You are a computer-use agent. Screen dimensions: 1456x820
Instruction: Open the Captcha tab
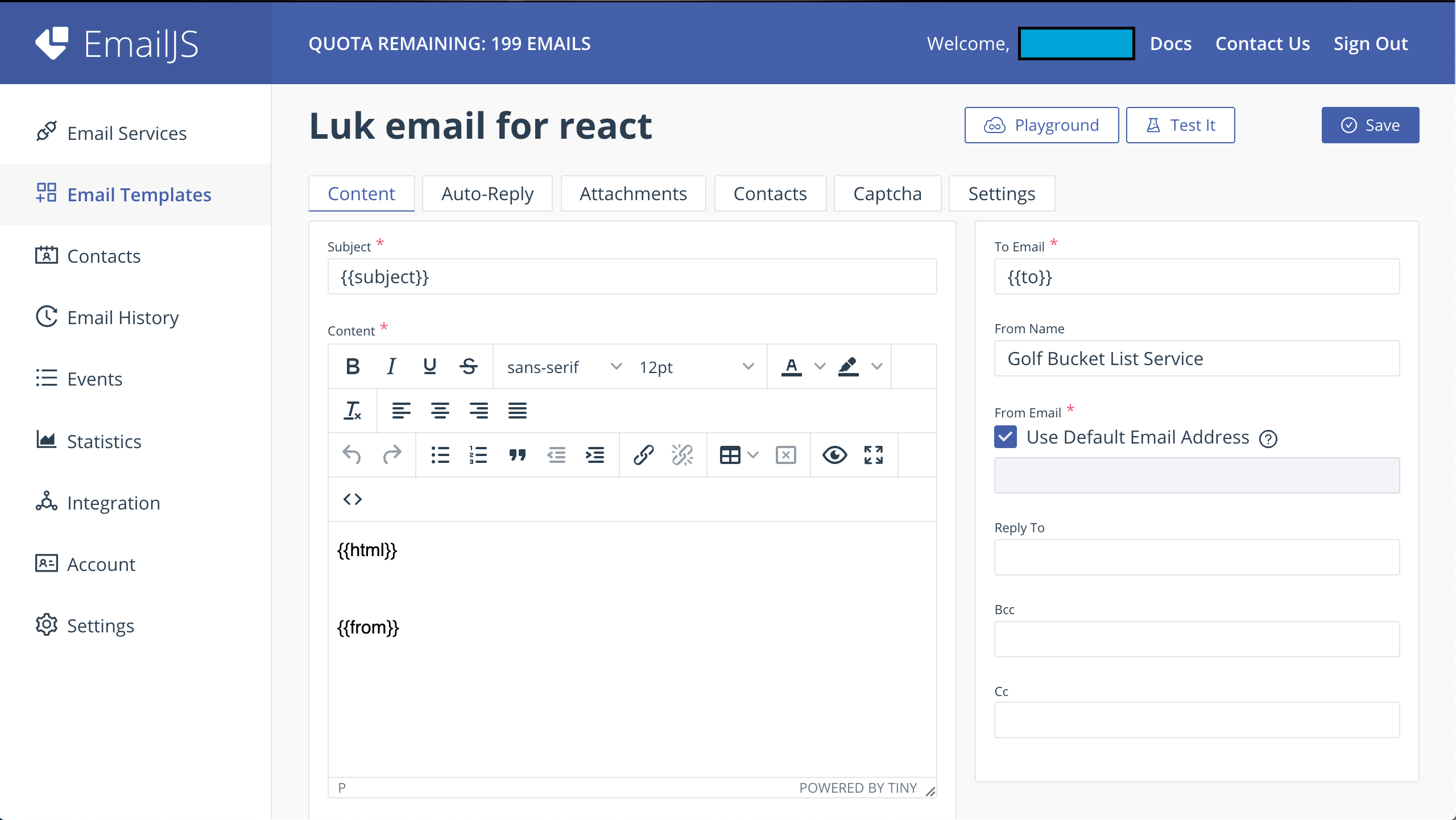[x=887, y=193]
